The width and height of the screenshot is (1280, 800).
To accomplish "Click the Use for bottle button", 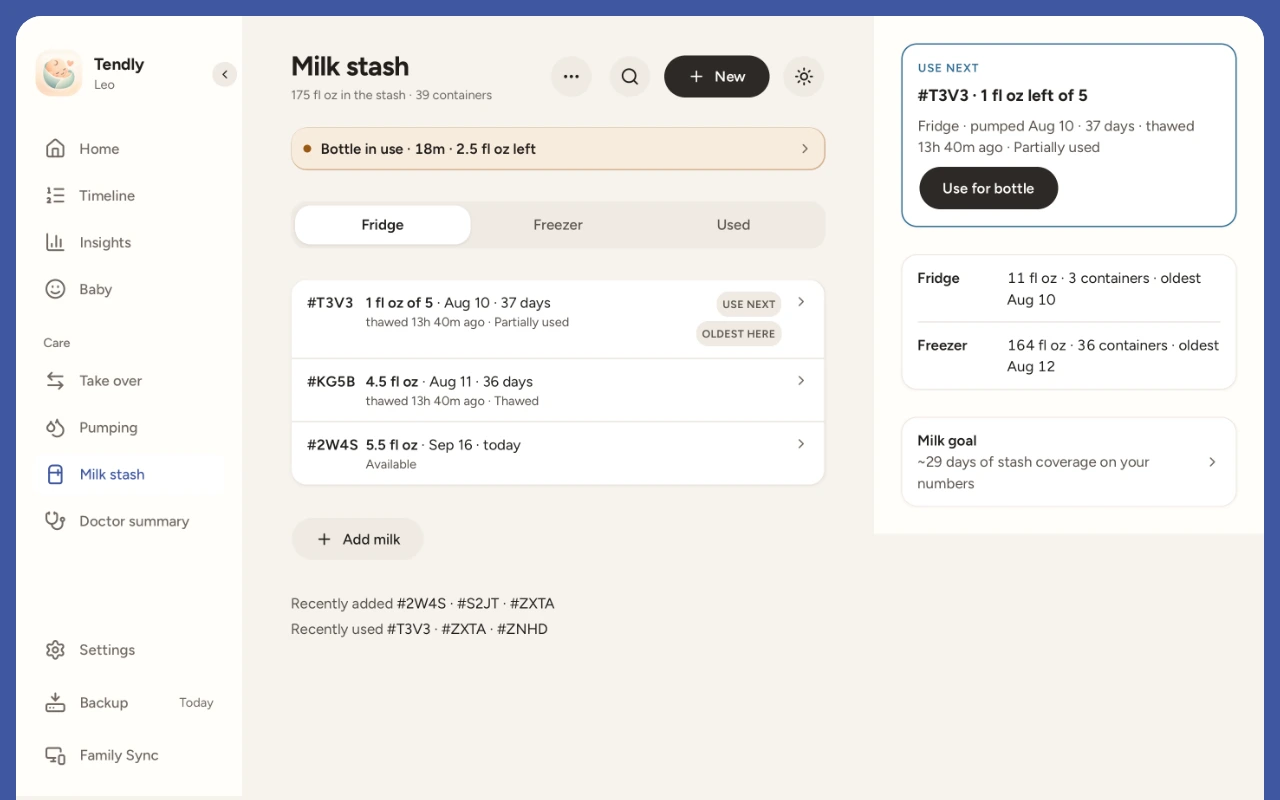I will click(x=988, y=188).
